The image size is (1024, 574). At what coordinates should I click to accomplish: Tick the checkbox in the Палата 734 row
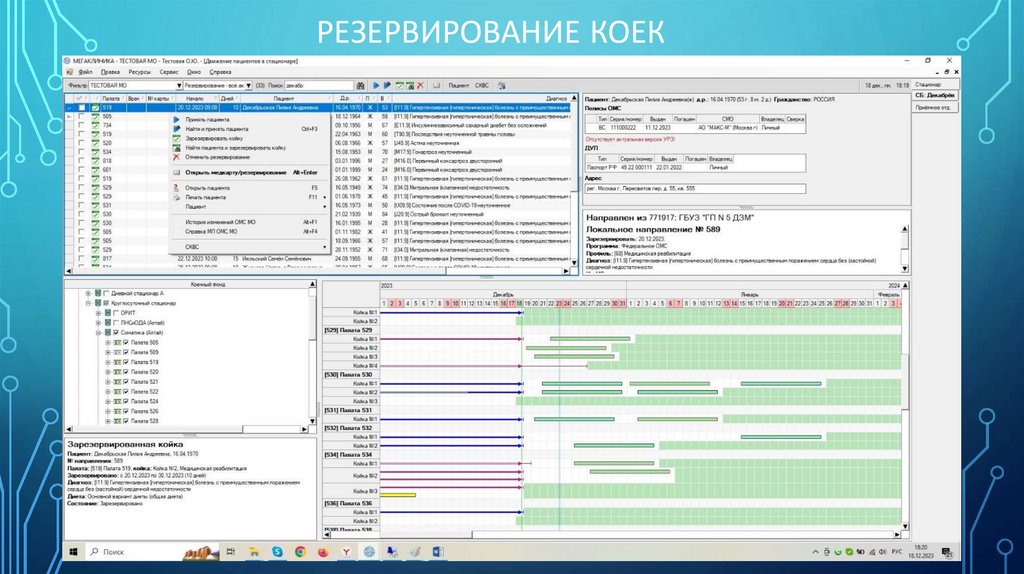click(81, 125)
